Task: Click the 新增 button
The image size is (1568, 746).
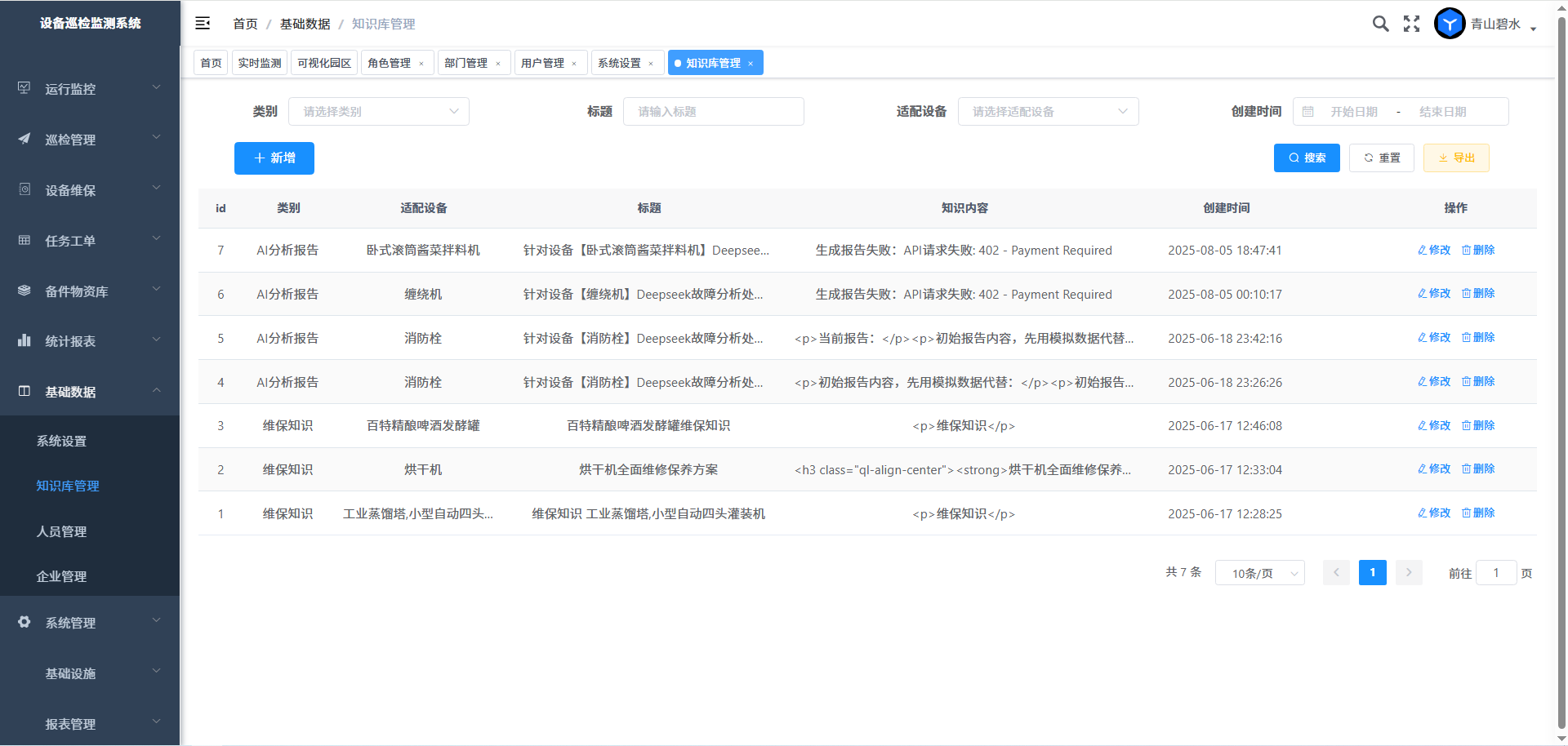Action: pyautogui.click(x=274, y=158)
